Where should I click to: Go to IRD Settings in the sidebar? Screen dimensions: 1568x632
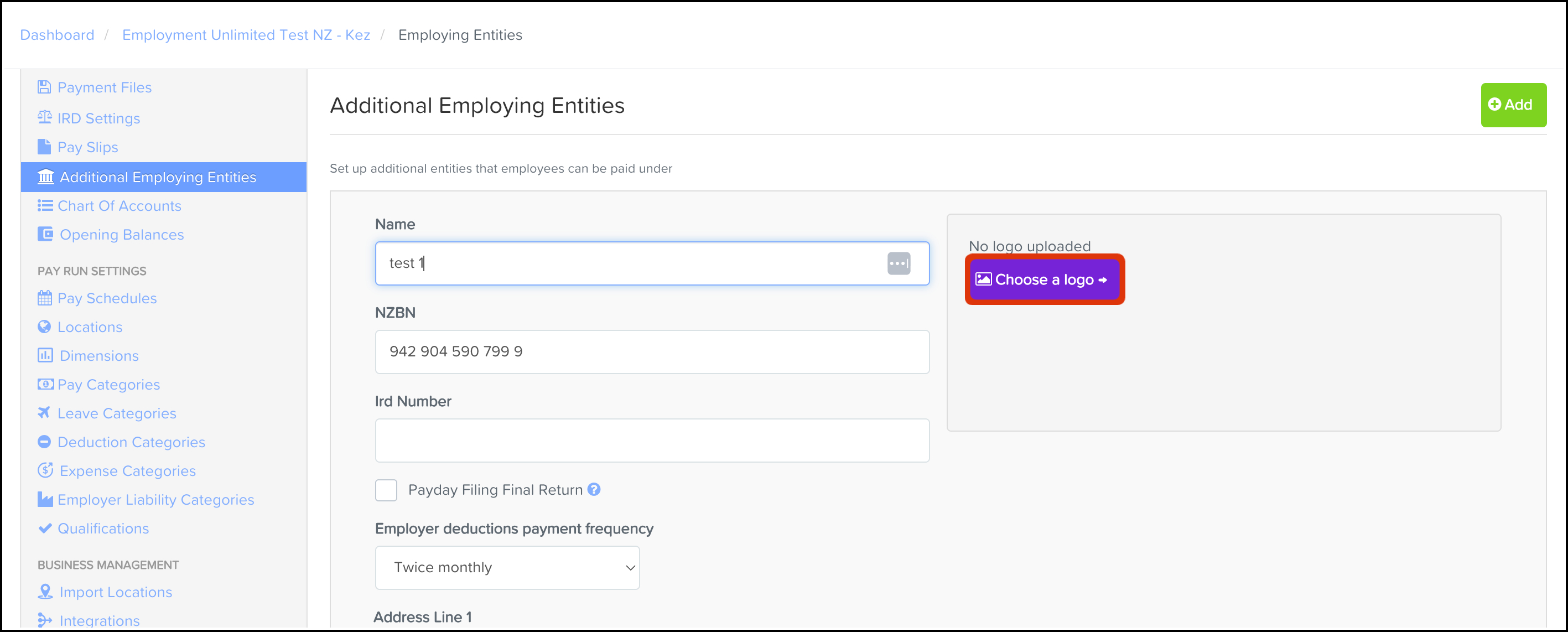[x=98, y=118]
